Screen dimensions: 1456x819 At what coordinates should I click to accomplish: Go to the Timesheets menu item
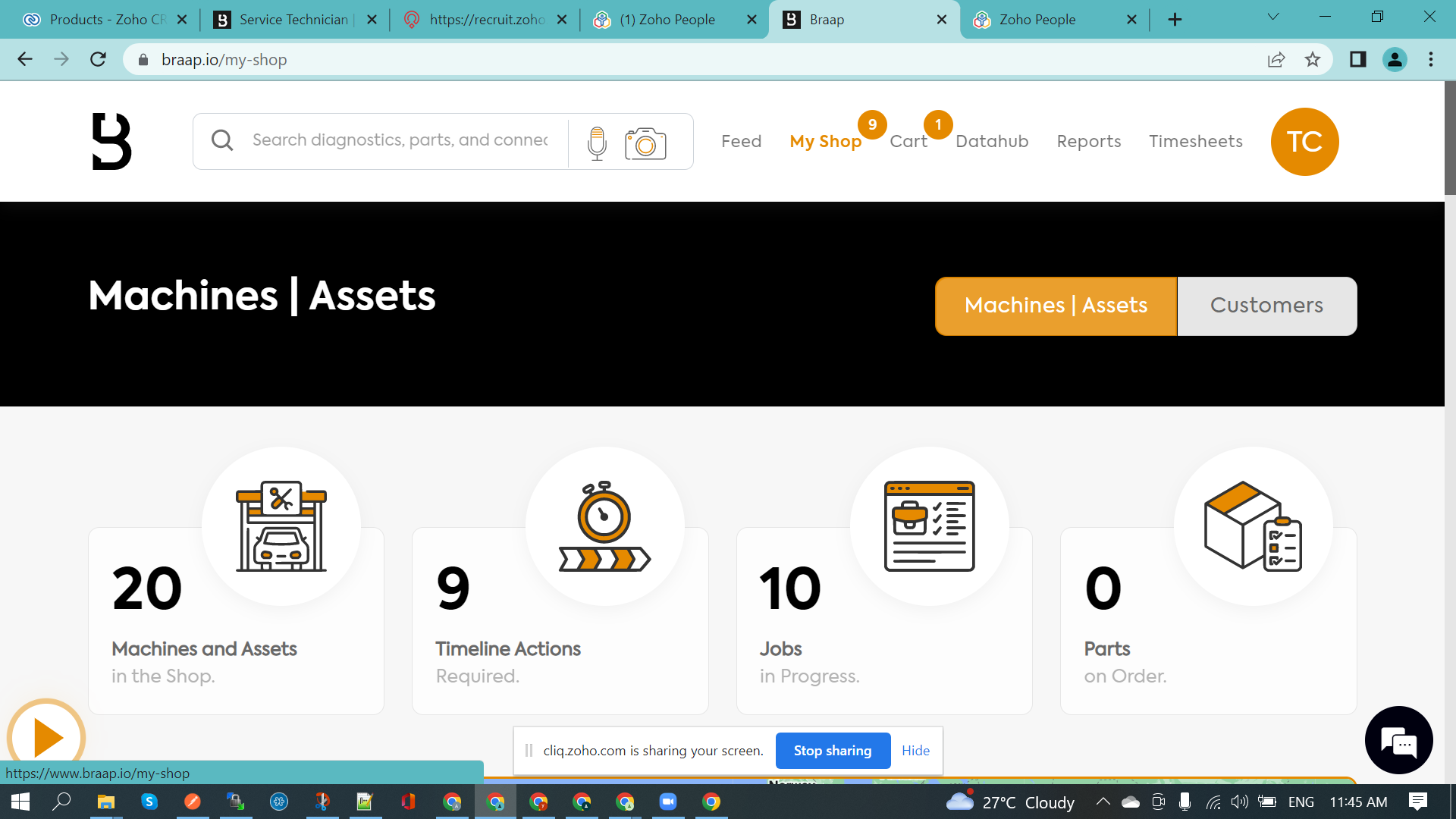pos(1195,142)
